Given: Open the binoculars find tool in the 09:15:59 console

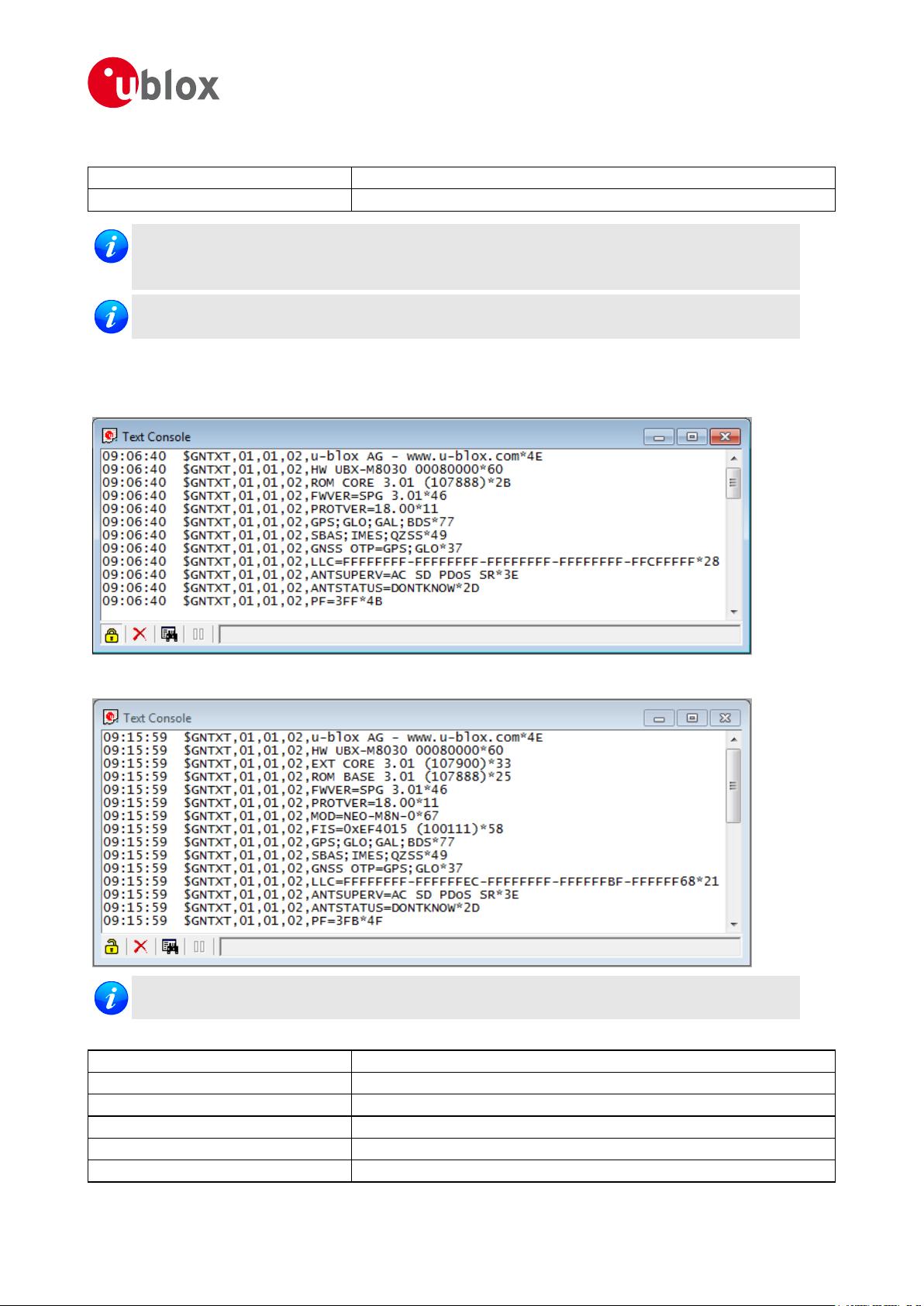Looking at the screenshot, I should point(170,946).
